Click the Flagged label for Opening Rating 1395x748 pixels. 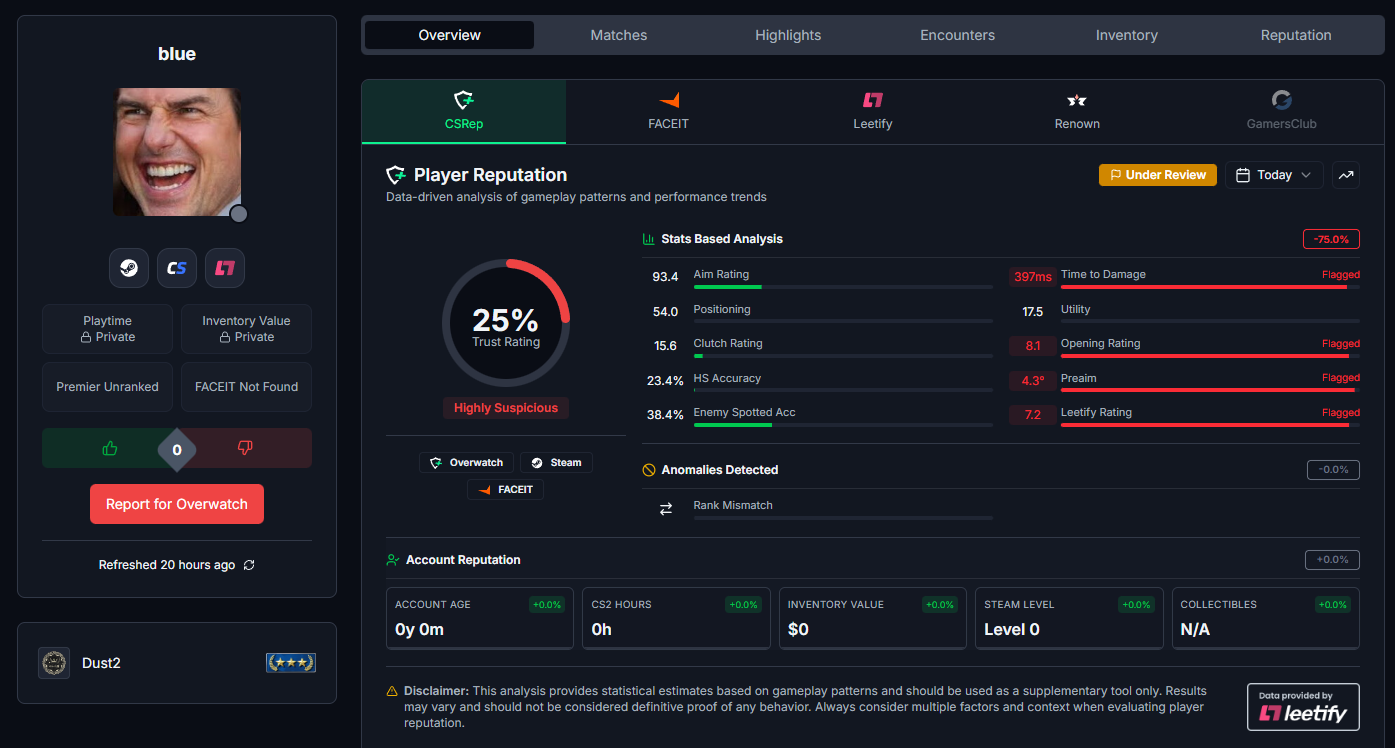coord(1341,344)
